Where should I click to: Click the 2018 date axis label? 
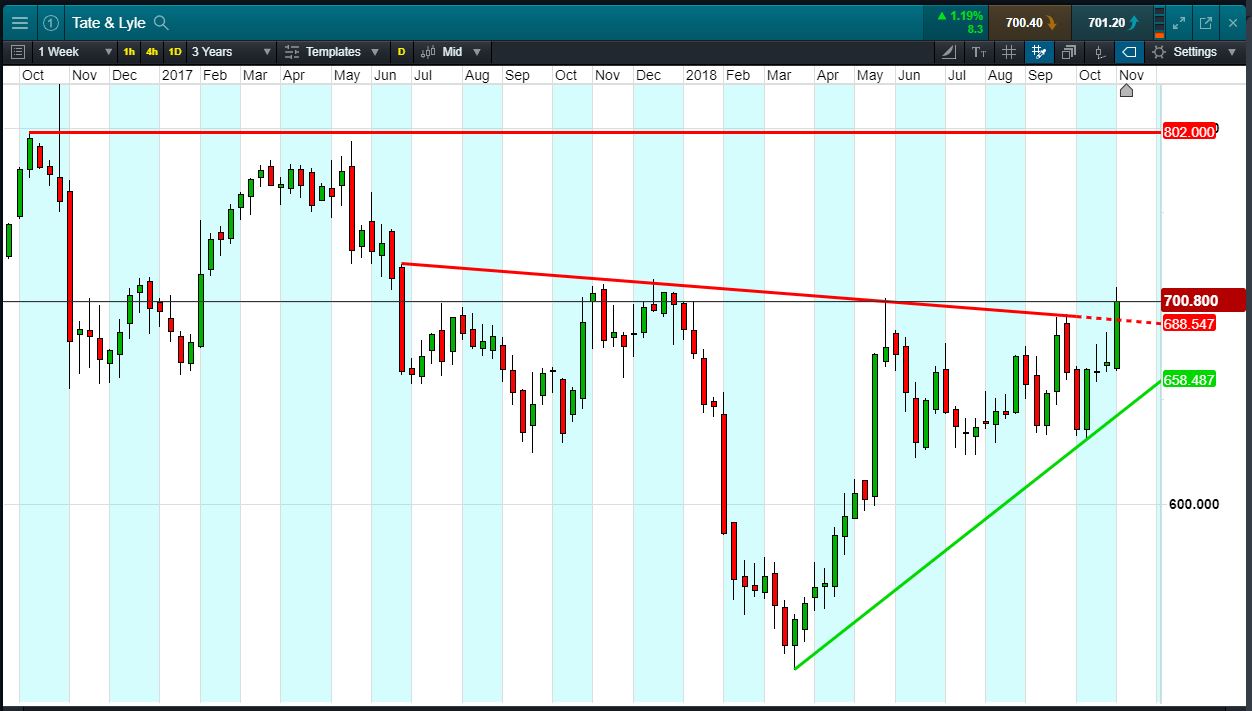702,75
